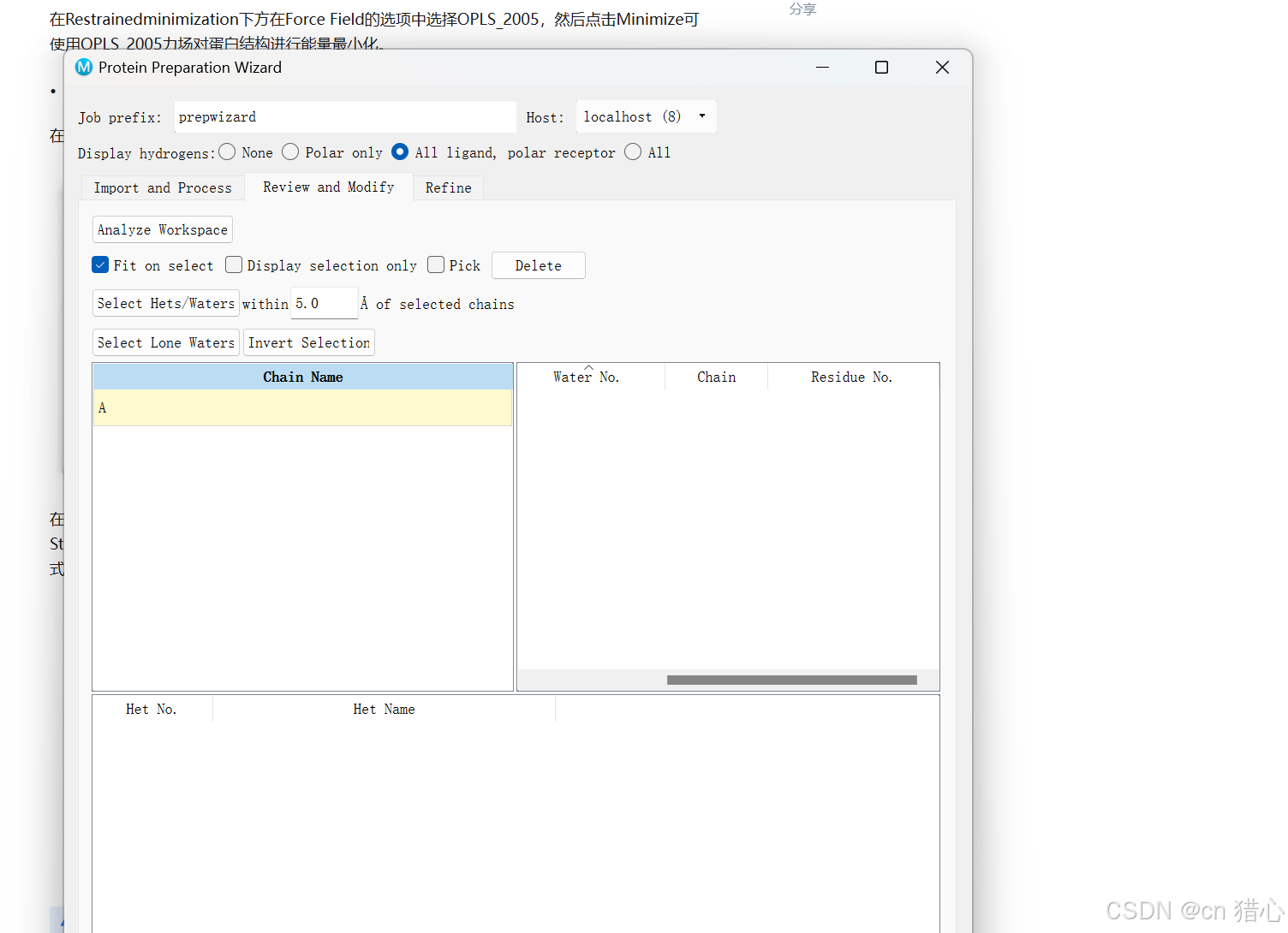
Task: Click Select Hets/Waters button
Action: click(x=165, y=303)
